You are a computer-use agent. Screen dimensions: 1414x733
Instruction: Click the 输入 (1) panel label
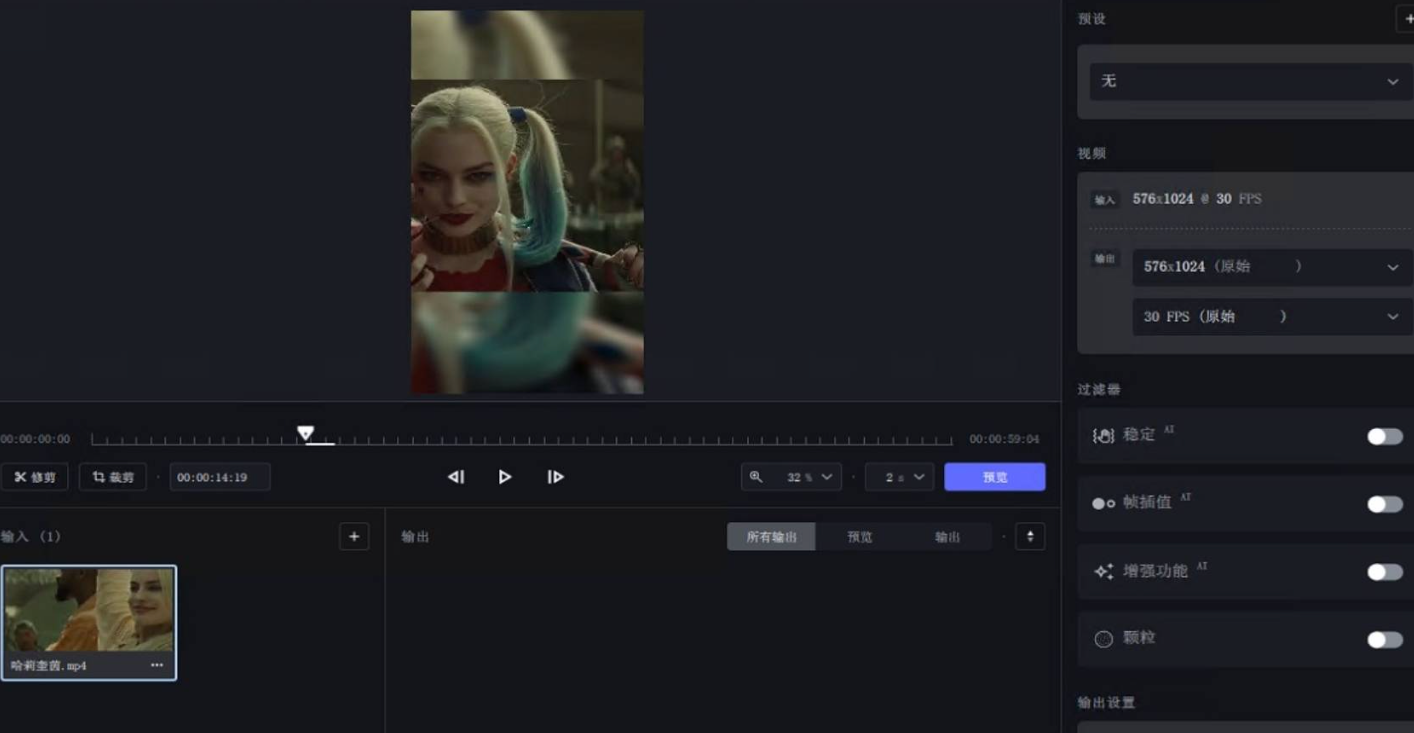[x=31, y=537]
